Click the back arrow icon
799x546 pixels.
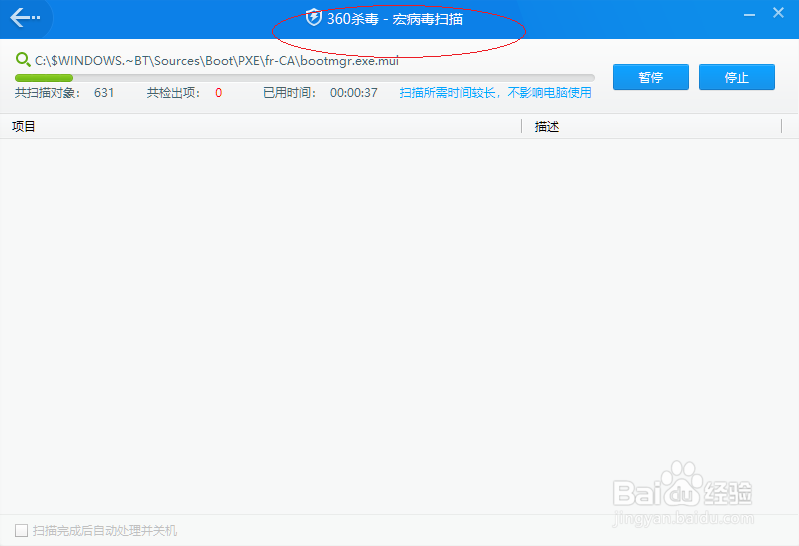25,18
